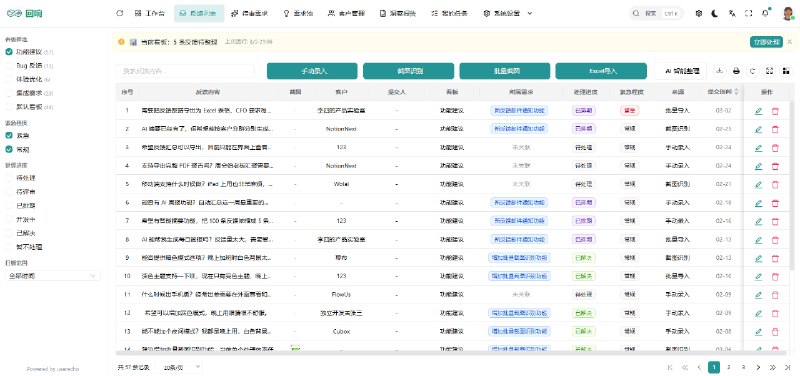This screenshot has width=800, height=376.
Task: Check the 默认看板 board filter
Action: tap(9, 107)
